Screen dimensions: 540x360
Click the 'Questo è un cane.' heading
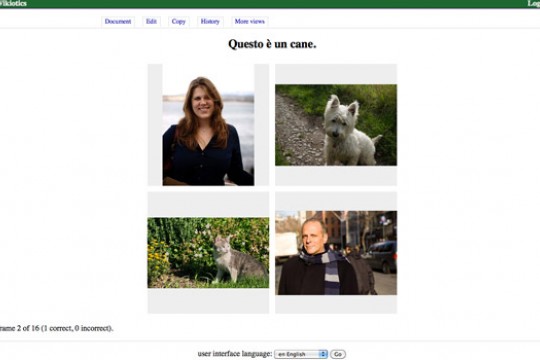pos(272,44)
